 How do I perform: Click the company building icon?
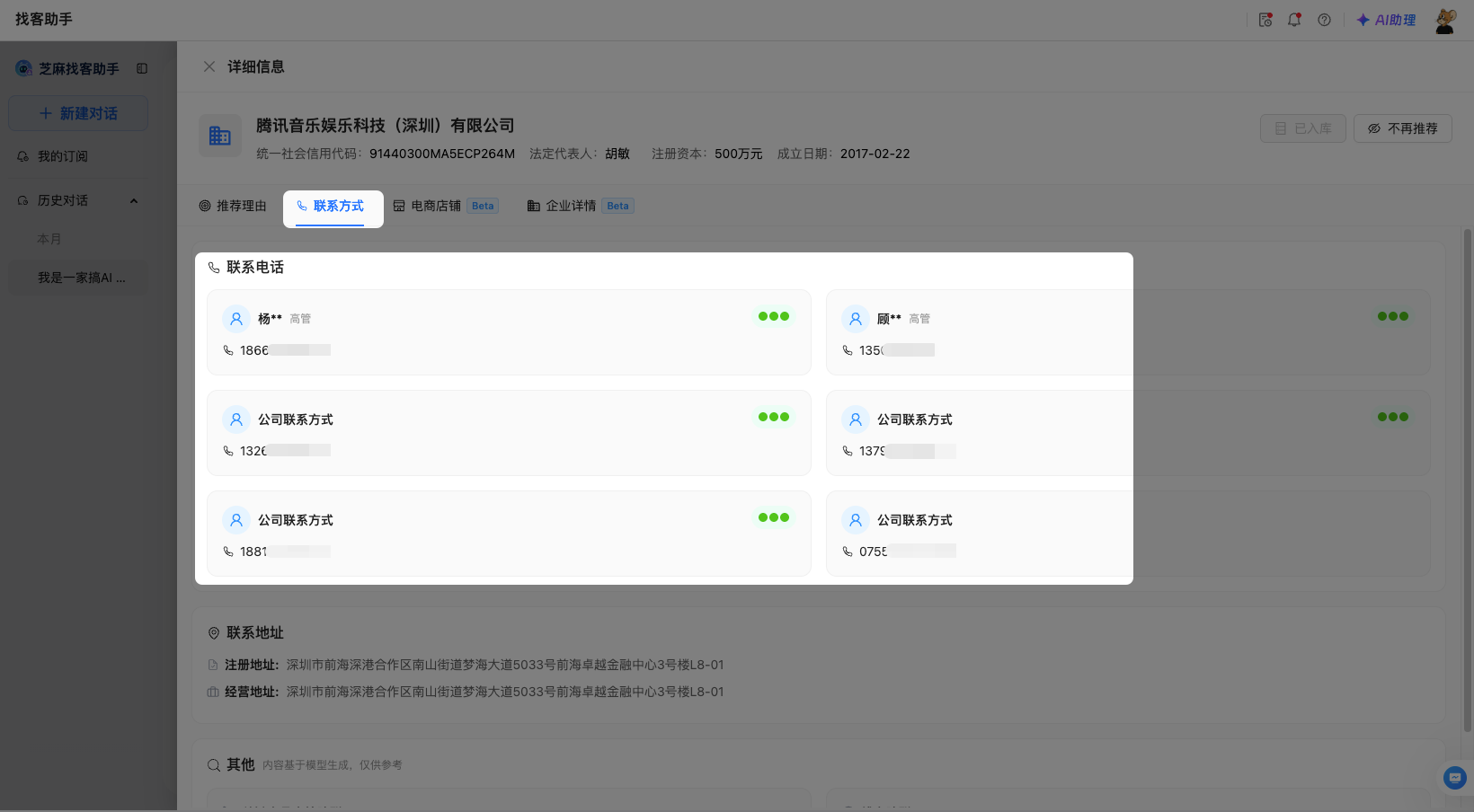tap(220, 136)
